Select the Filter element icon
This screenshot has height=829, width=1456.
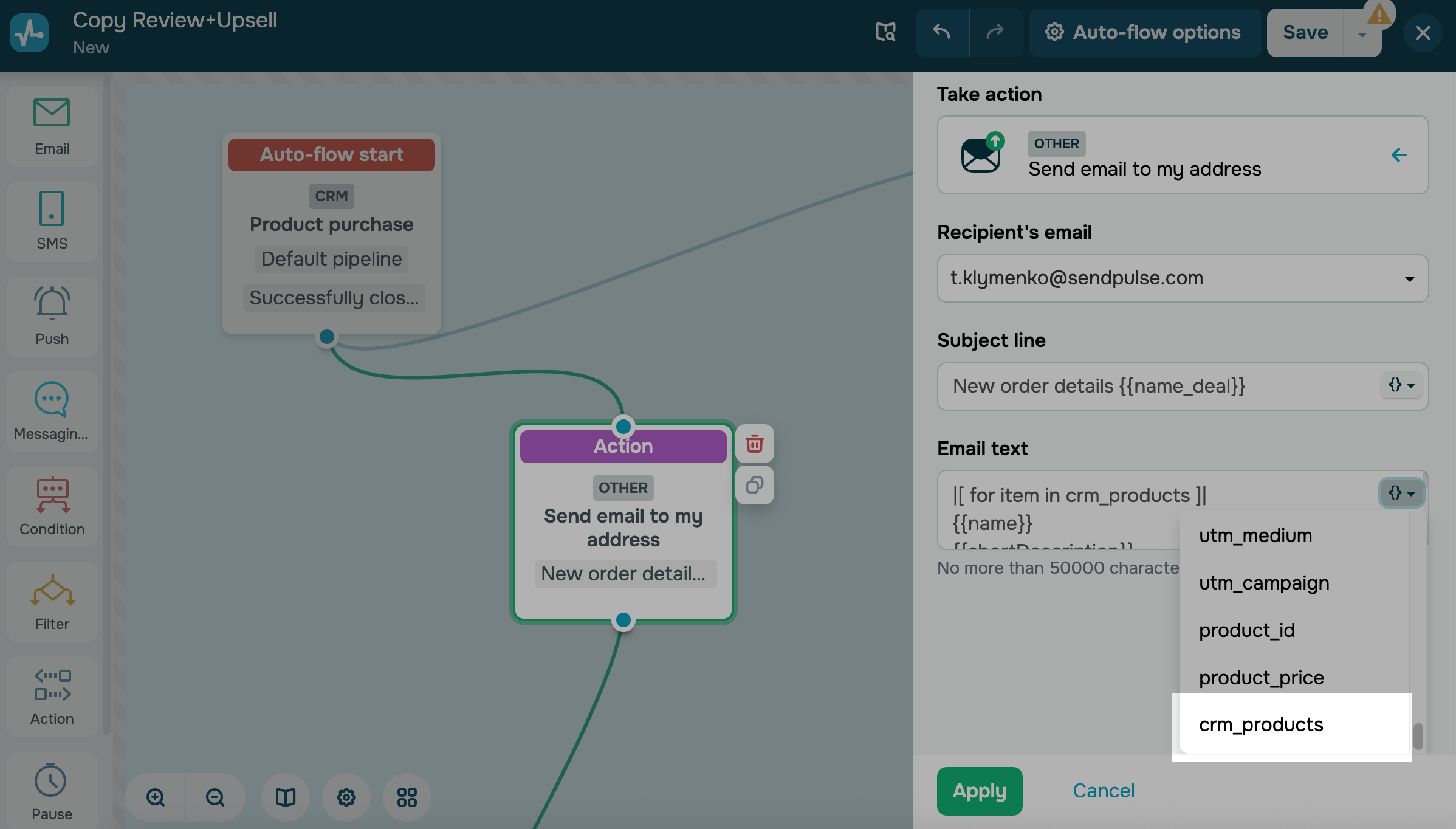(52, 602)
